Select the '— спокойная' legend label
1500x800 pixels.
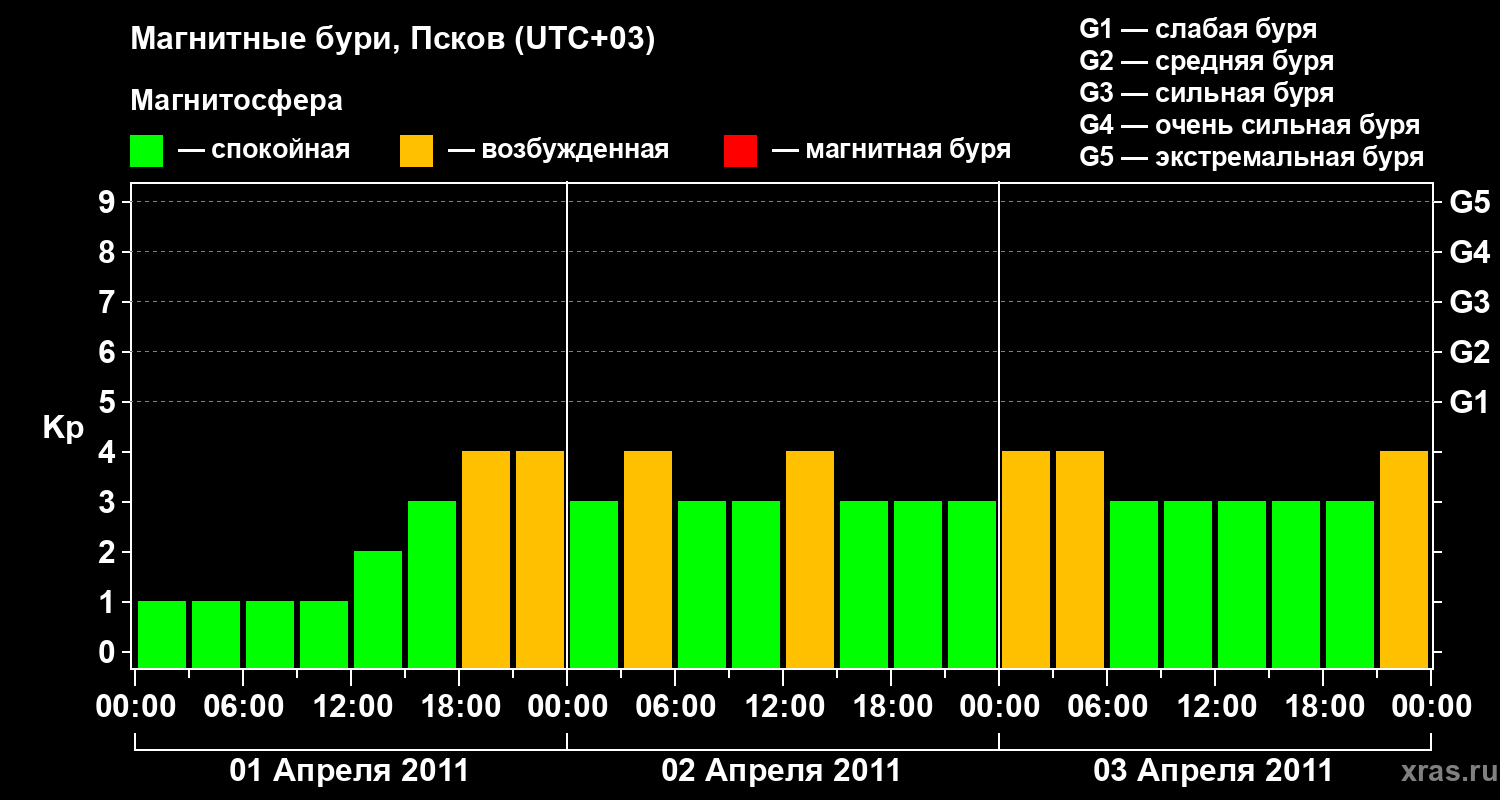coord(263,150)
